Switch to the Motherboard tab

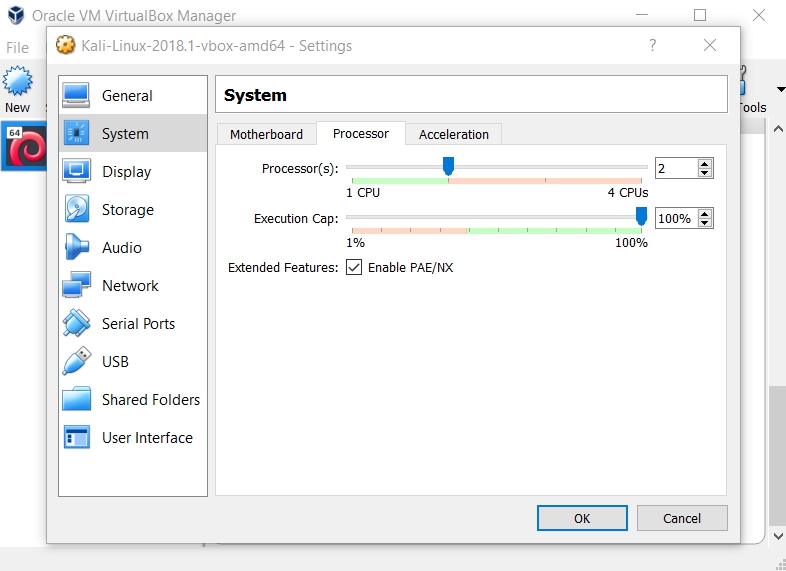[x=266, y=134]
